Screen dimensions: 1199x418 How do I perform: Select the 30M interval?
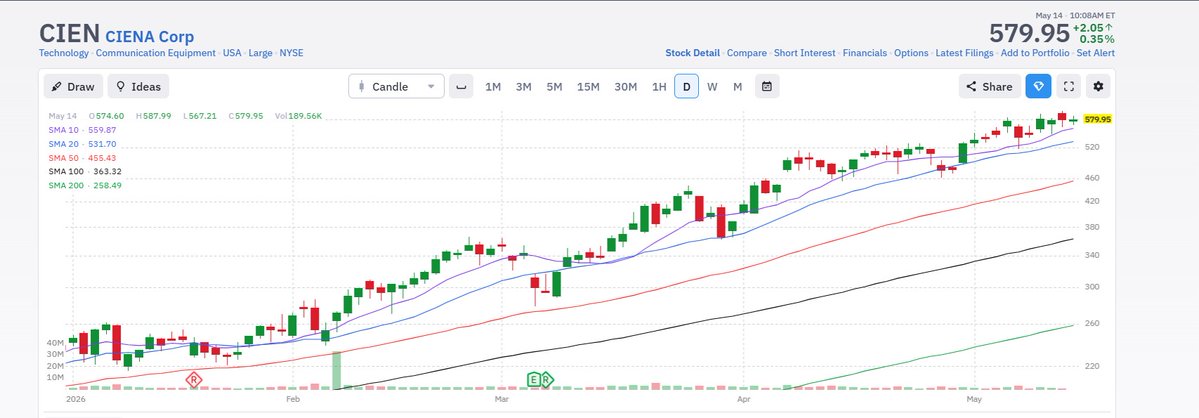point(625,86)
